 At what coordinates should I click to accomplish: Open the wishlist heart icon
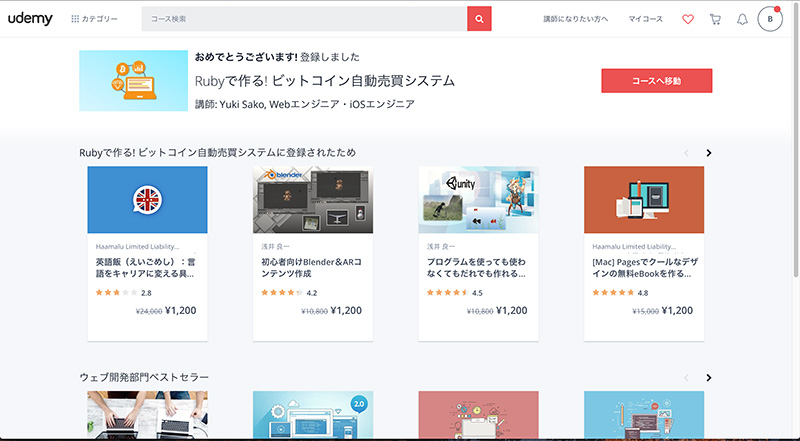pyautogui.click(x=688, y=19)
